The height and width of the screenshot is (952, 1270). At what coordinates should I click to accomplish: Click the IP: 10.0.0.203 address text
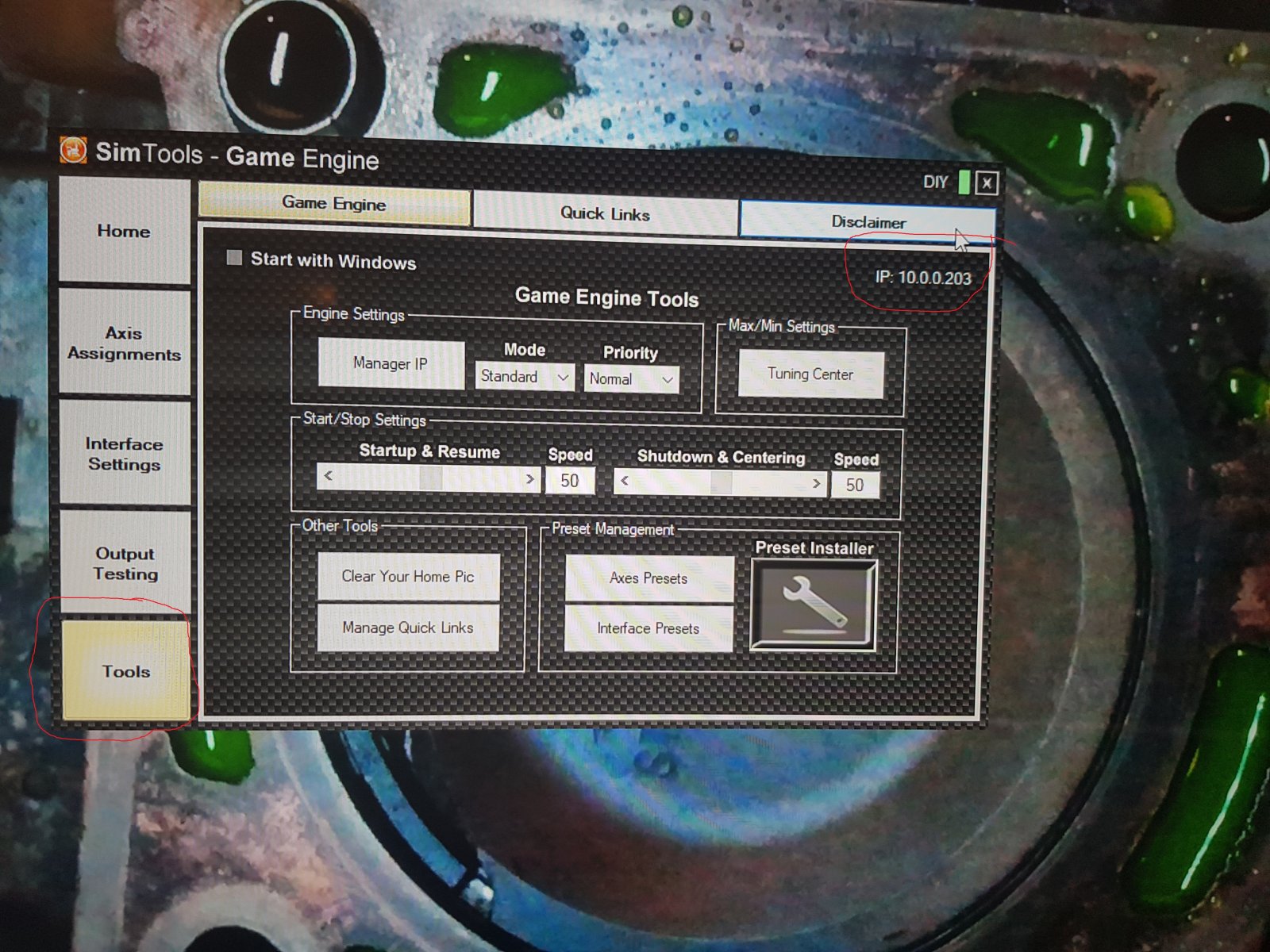(923, 278)
